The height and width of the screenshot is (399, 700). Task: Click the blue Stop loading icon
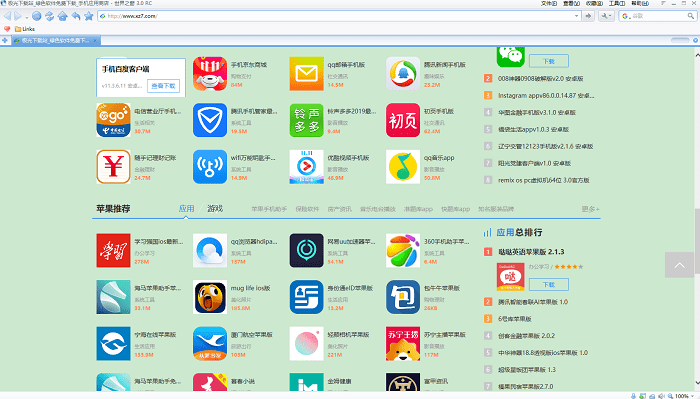point(37,16)
